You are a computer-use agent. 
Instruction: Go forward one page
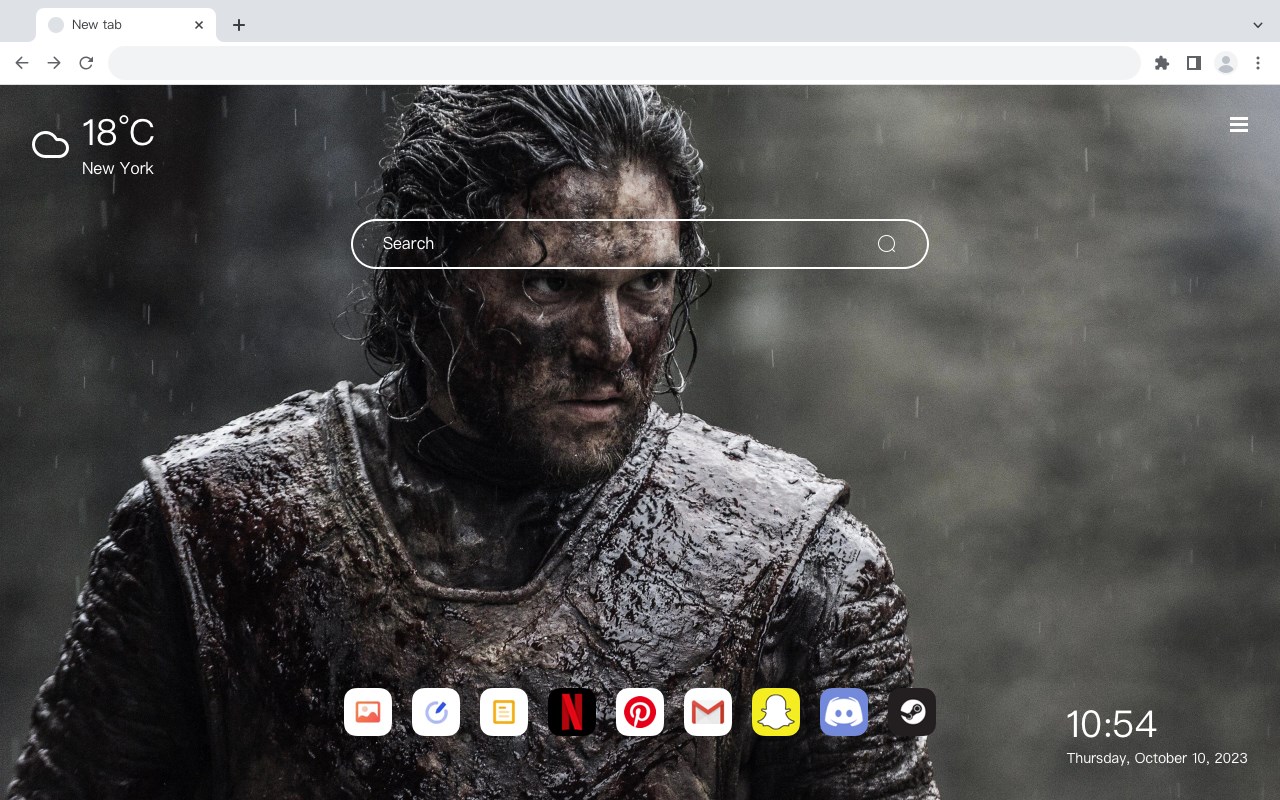click(x=54, y=63)
